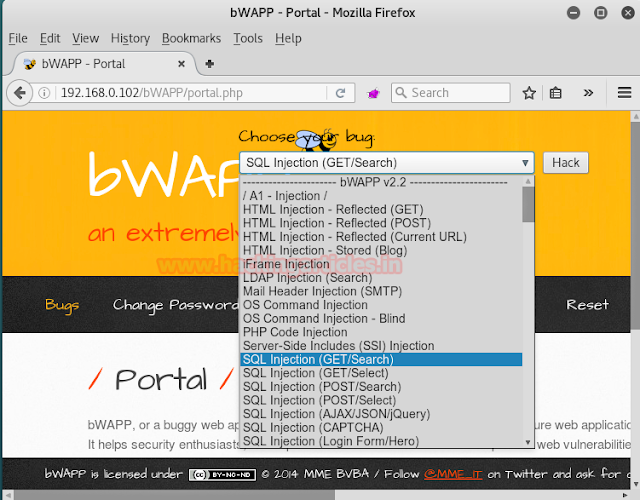Select the bWAPP - Portal tab
Screen dimensions: 640x500
(104, 64)
